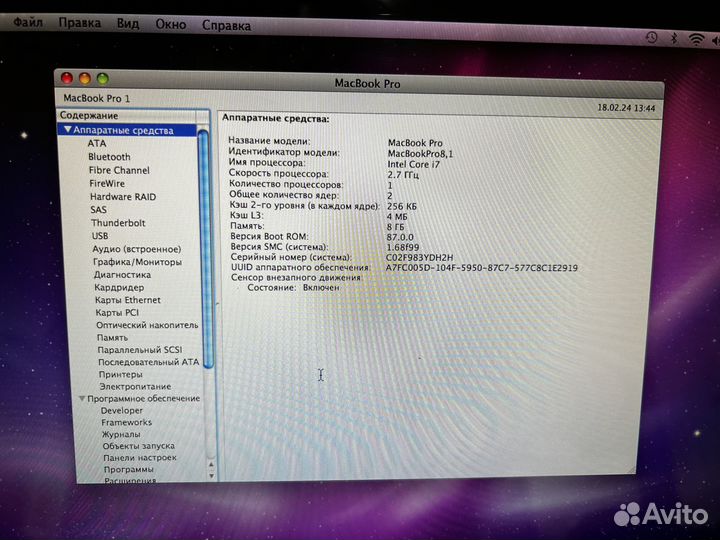Open the Окно menu

[x=171, y=24]
